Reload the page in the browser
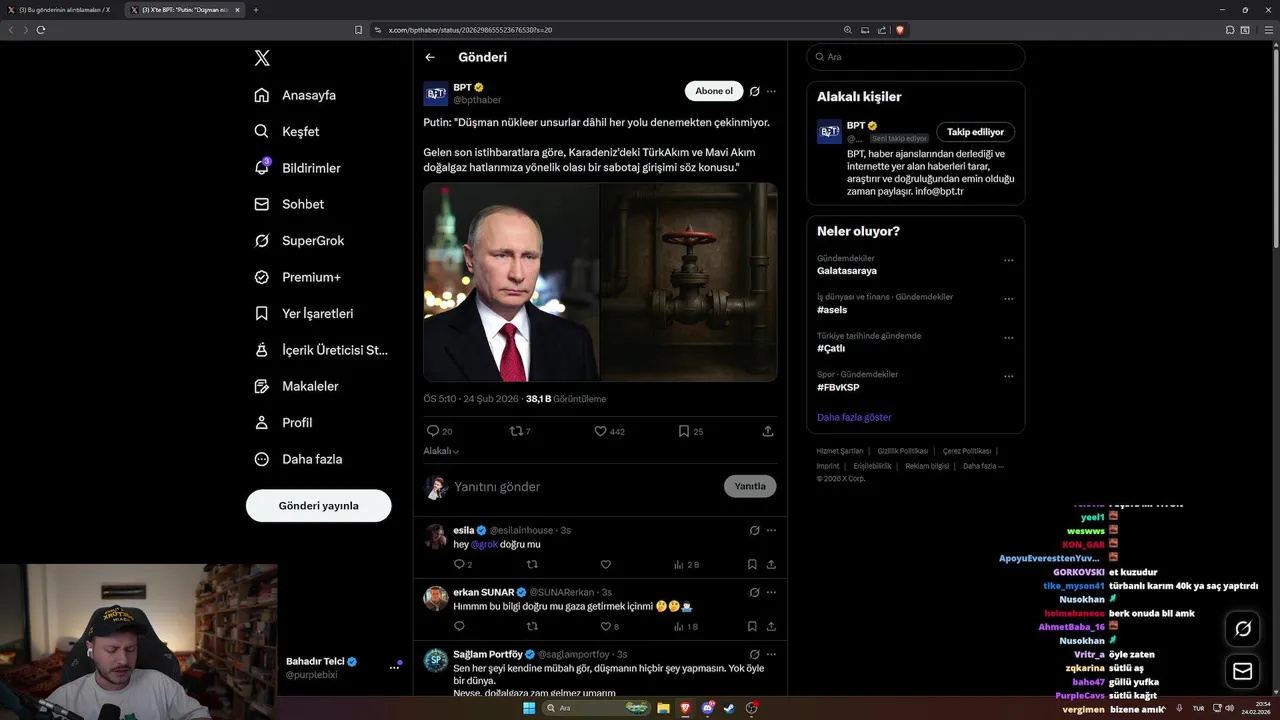Image resolution: width=1280 pixels, height=720 pixels. (x=41, y=30)
